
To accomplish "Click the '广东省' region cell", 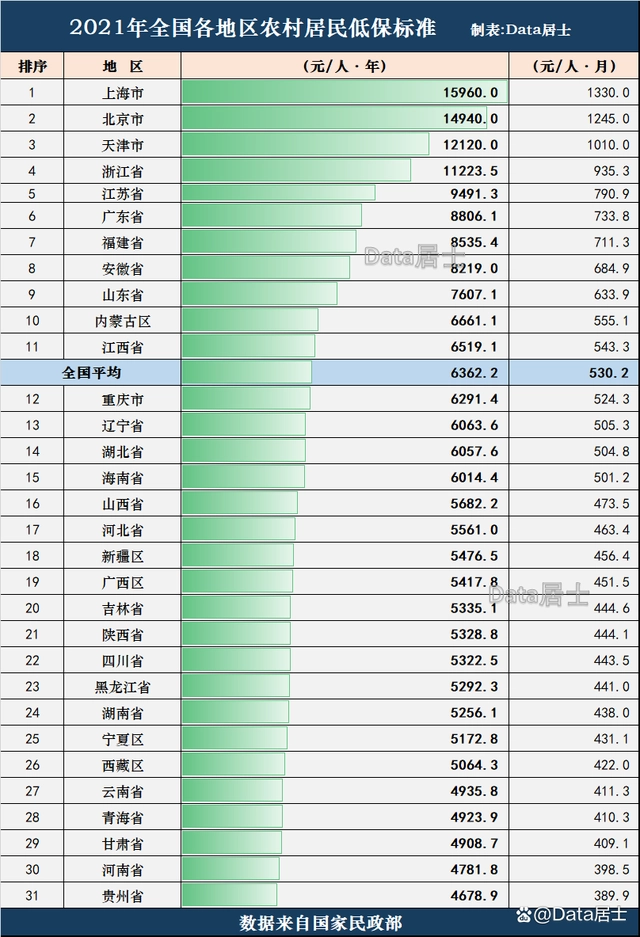I will (123, 216).
